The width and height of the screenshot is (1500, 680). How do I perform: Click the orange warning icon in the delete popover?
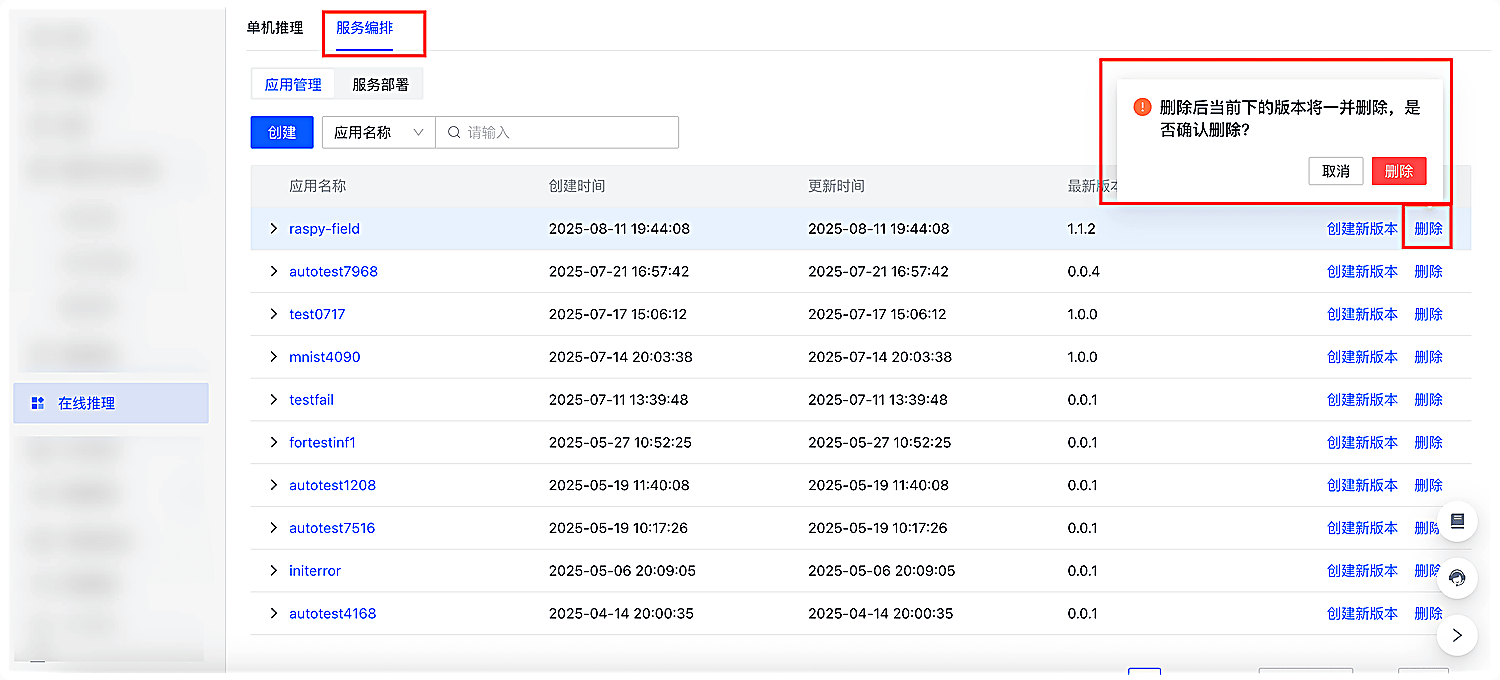tap(1142, 107)
